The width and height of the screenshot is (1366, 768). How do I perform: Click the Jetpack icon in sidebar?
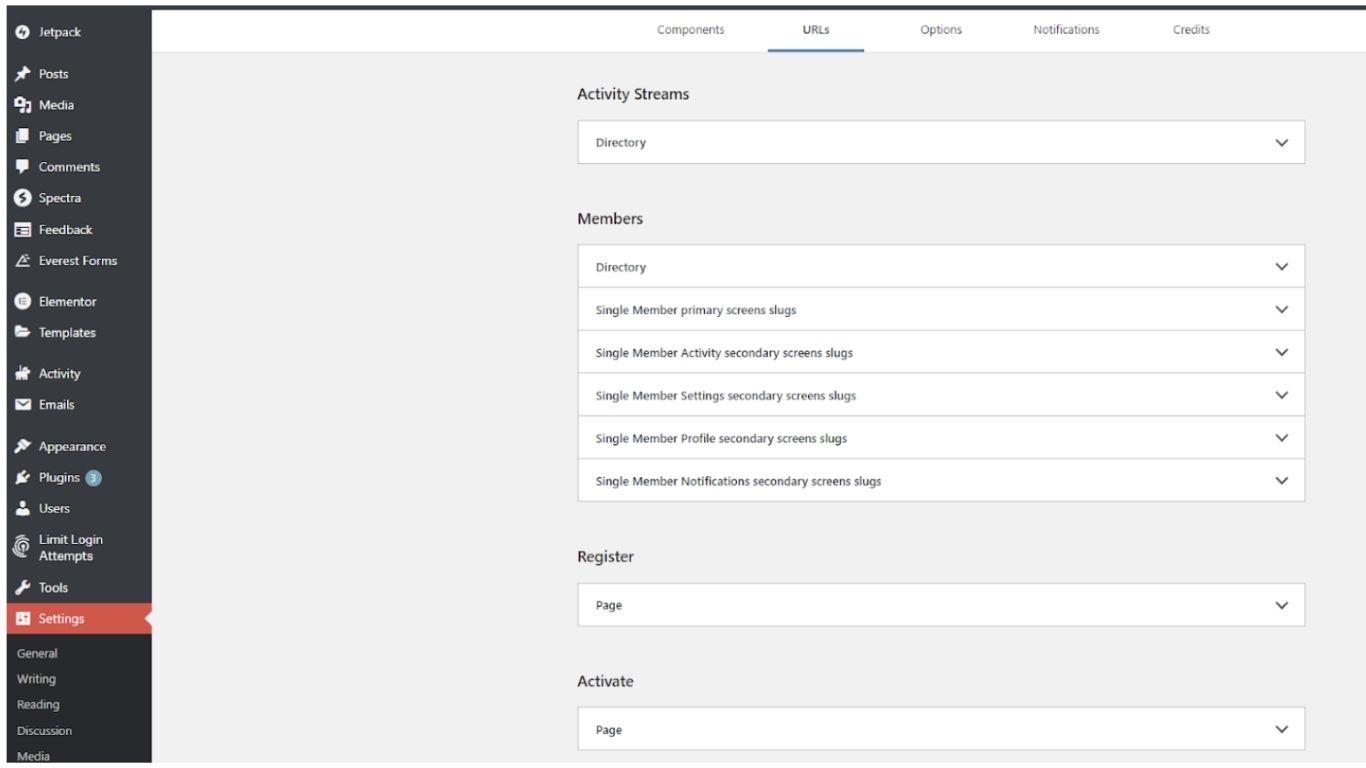(x=22, y=32)
